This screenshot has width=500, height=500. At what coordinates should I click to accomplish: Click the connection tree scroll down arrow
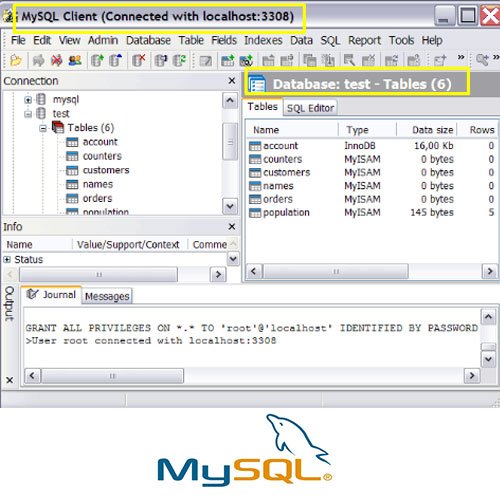(x=230, y=206)
